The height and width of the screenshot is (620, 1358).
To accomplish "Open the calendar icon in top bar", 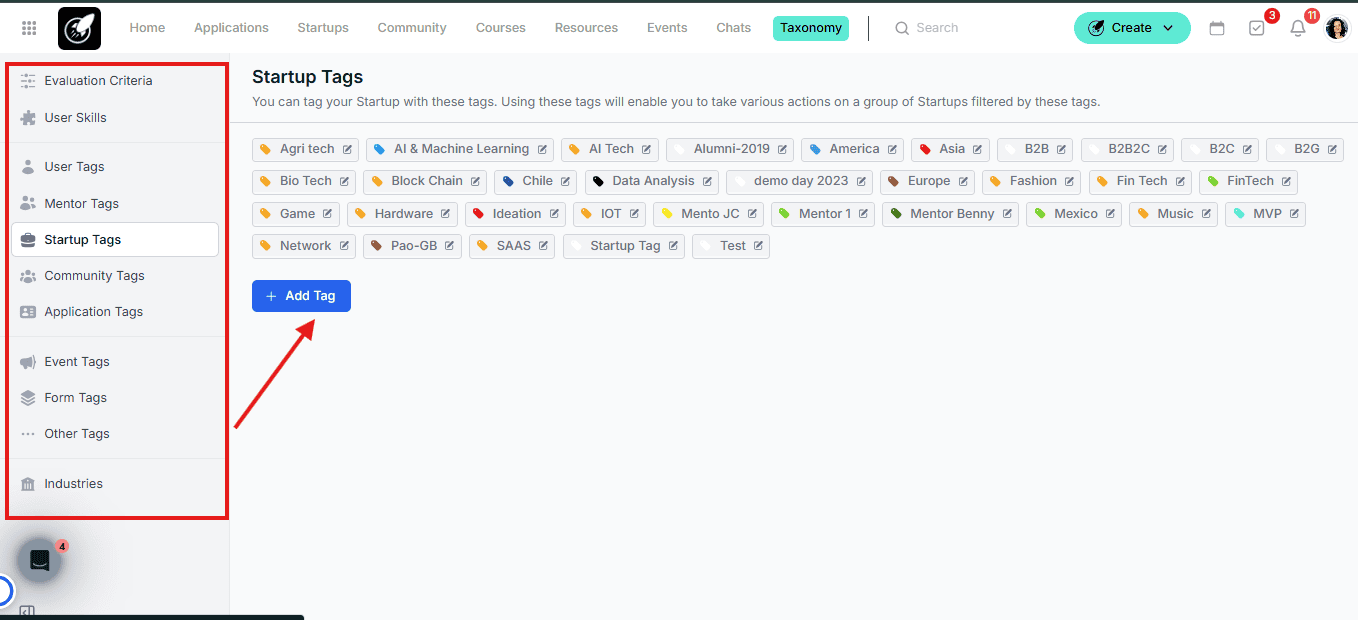I will point(1217,28).
